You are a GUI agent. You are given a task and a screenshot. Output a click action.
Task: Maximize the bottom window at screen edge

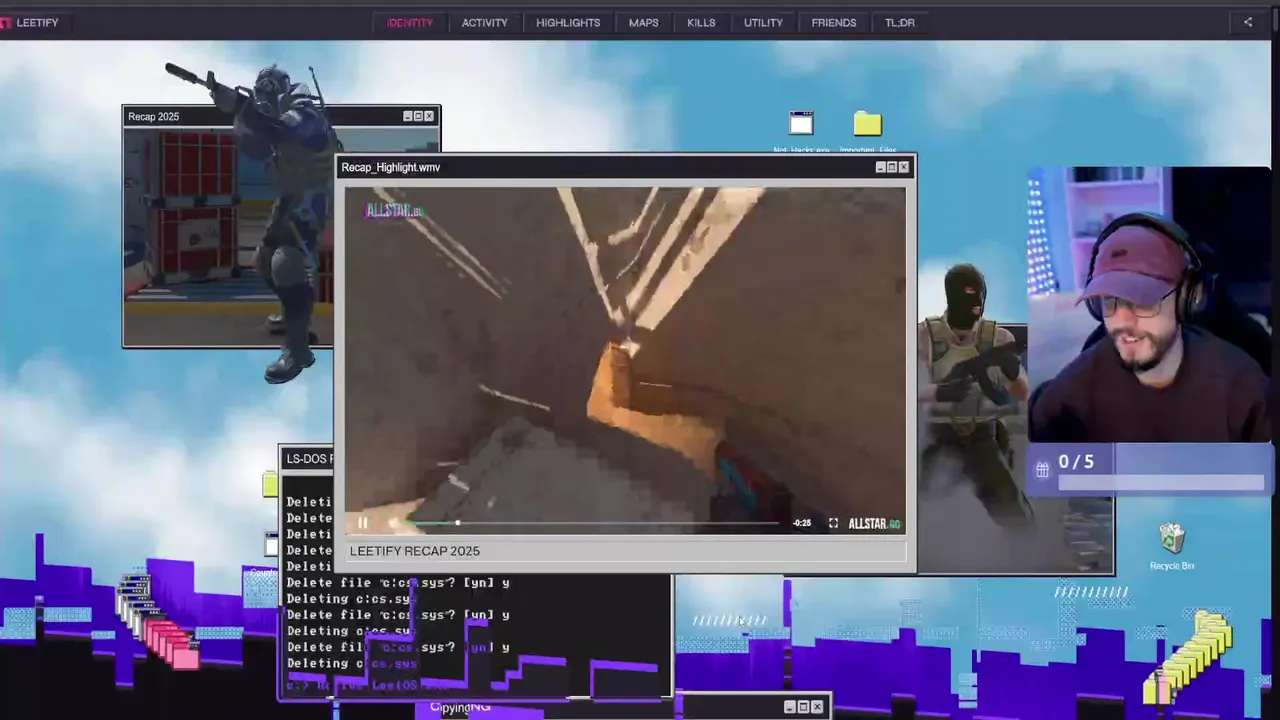tap(803, 707)
